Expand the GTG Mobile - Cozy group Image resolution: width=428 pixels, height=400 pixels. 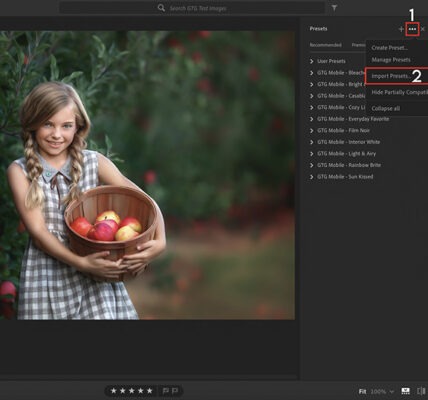click(337, 107)
